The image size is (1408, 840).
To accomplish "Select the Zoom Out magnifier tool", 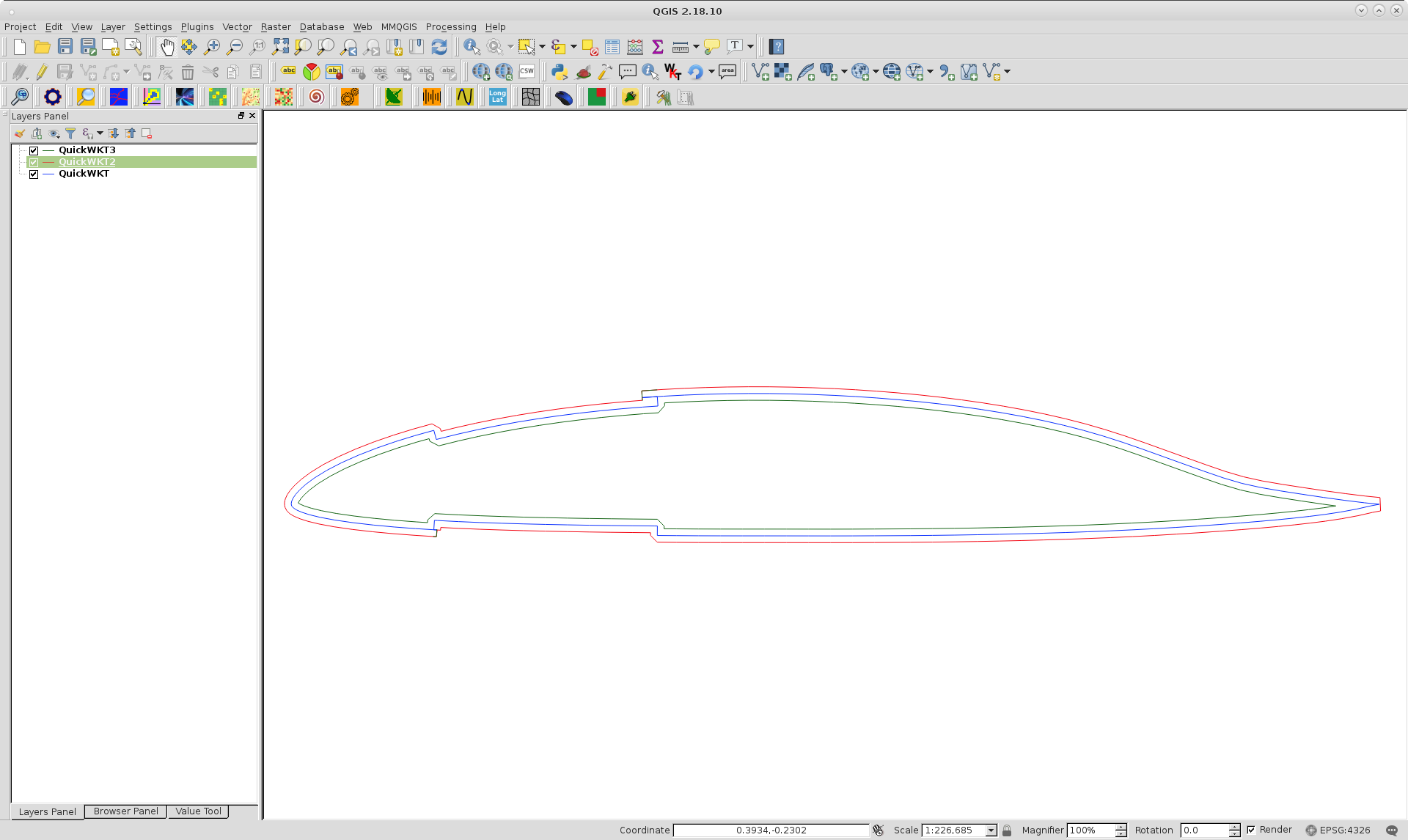I will pyautogui.click(x=235, y=47).
